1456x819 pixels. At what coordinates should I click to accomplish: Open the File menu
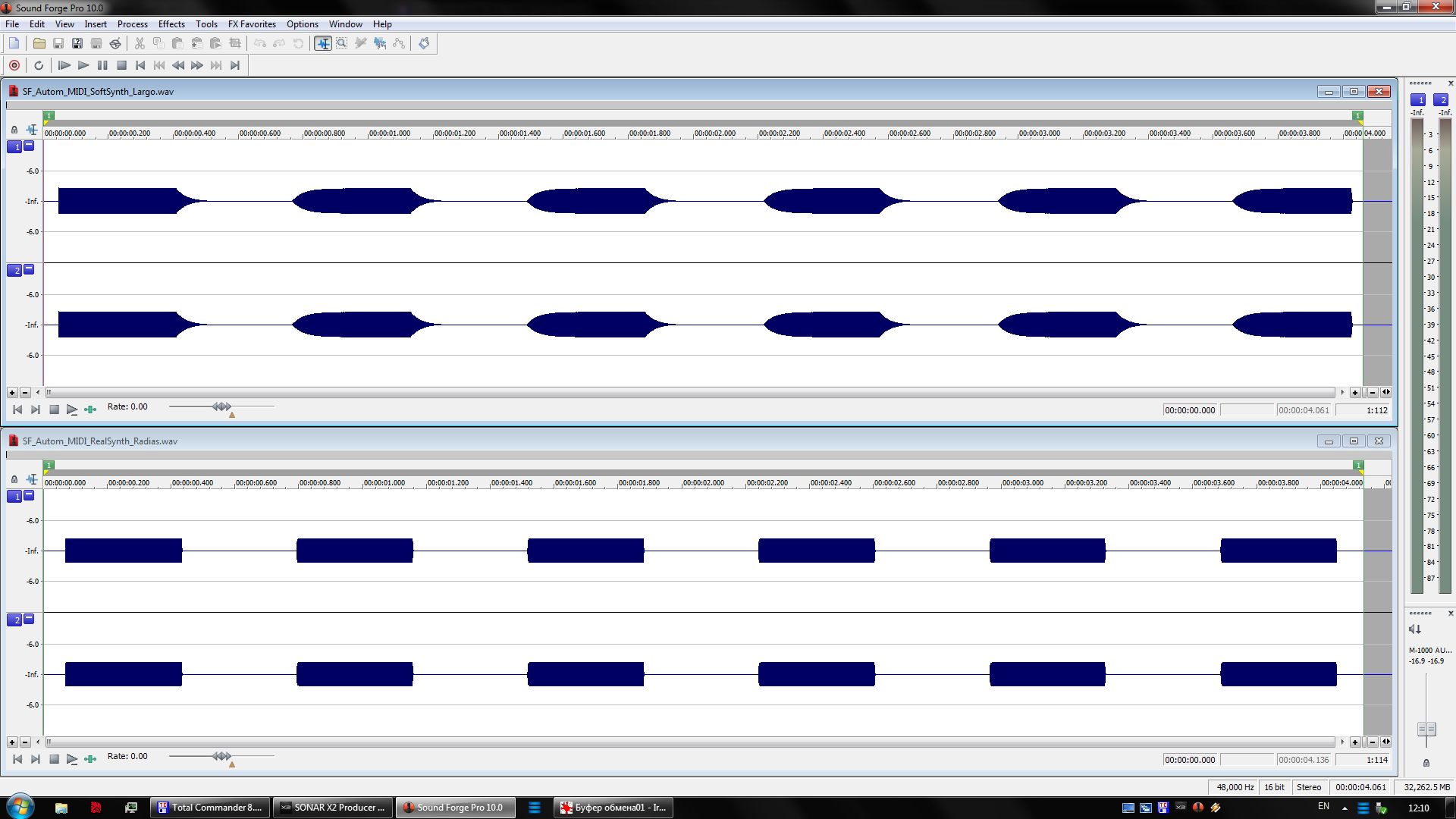(12, 24)
